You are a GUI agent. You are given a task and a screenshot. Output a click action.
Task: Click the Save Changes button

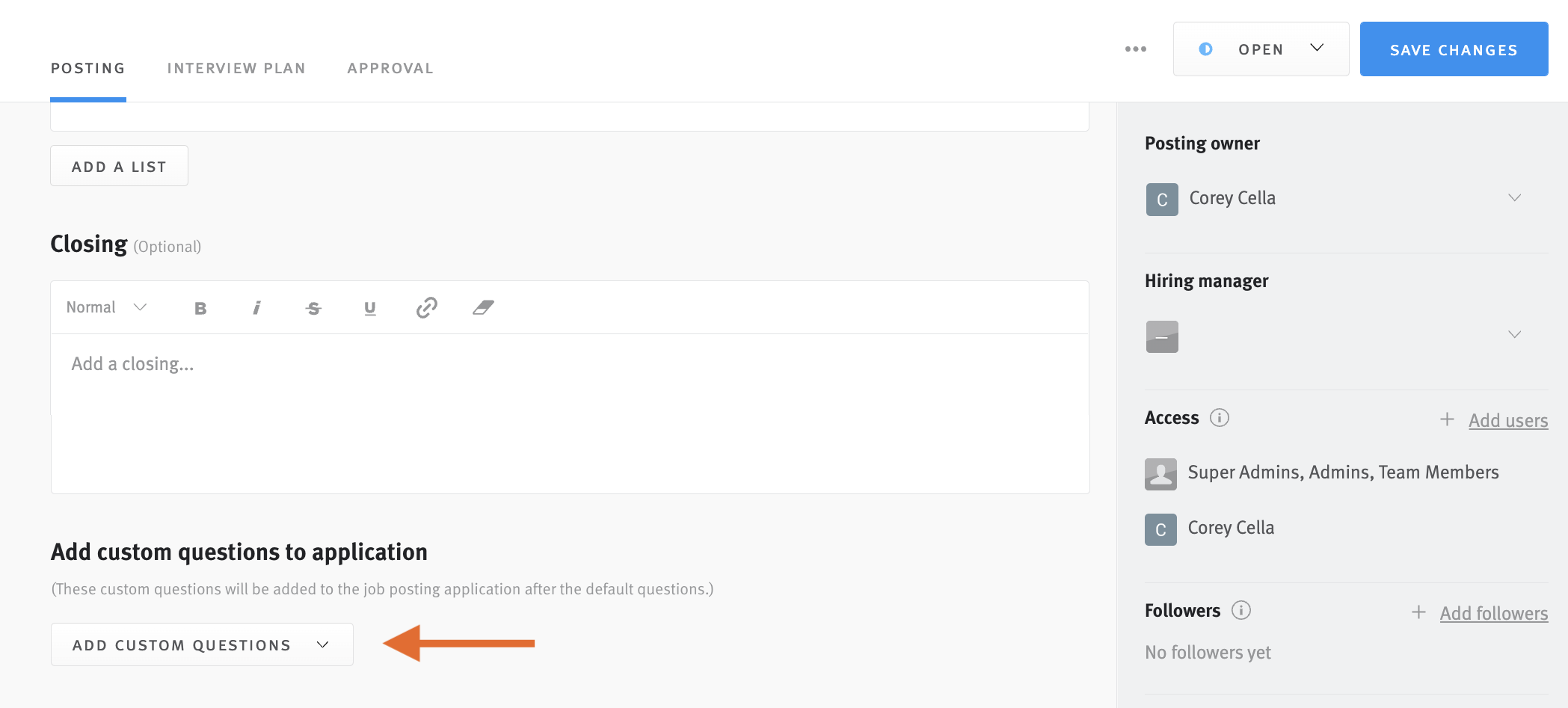(1453, 49)
